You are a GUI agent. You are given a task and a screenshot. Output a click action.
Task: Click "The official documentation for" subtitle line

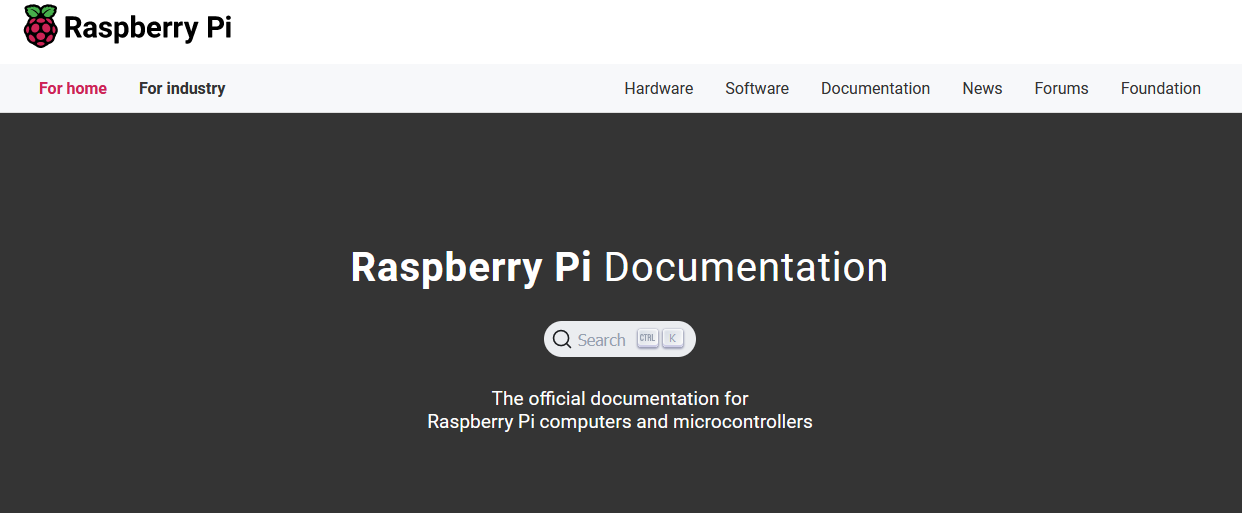click(x=620, y=398)
